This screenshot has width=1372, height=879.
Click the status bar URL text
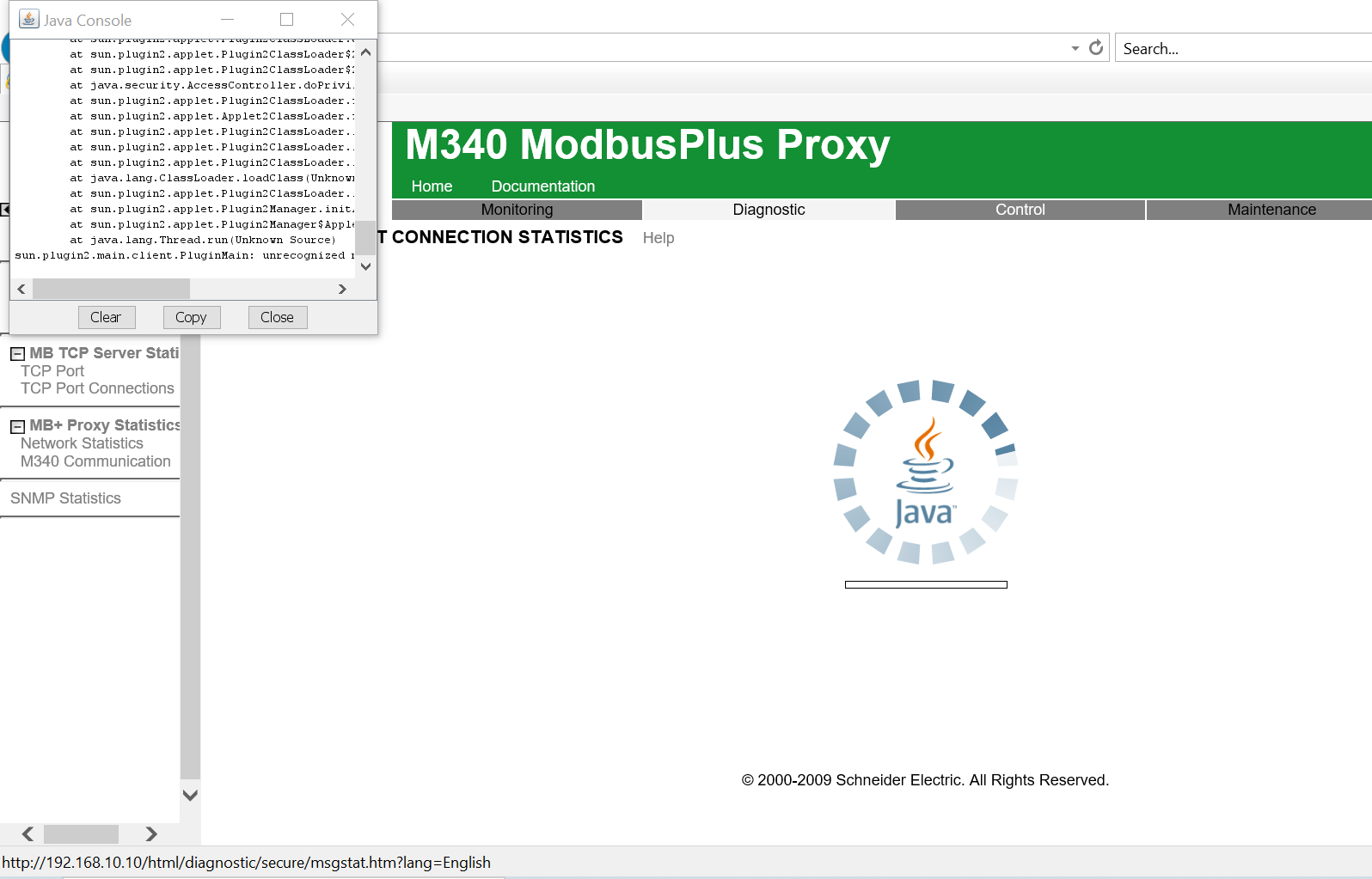coord(247,863)
